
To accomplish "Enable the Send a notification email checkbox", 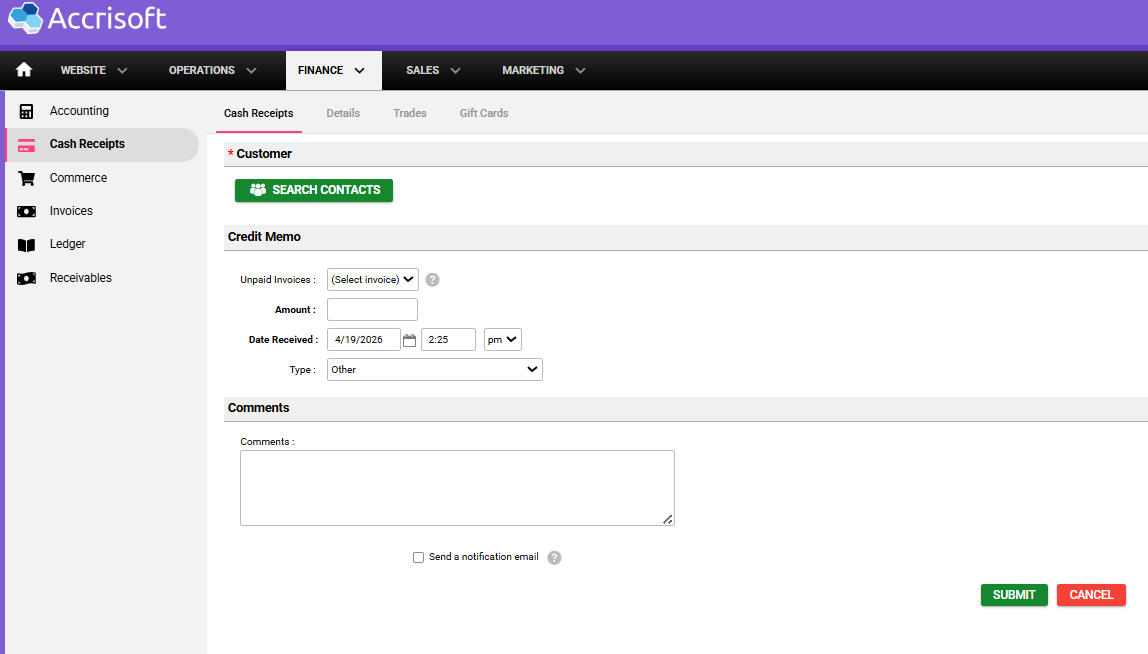I will coord(418,558).
